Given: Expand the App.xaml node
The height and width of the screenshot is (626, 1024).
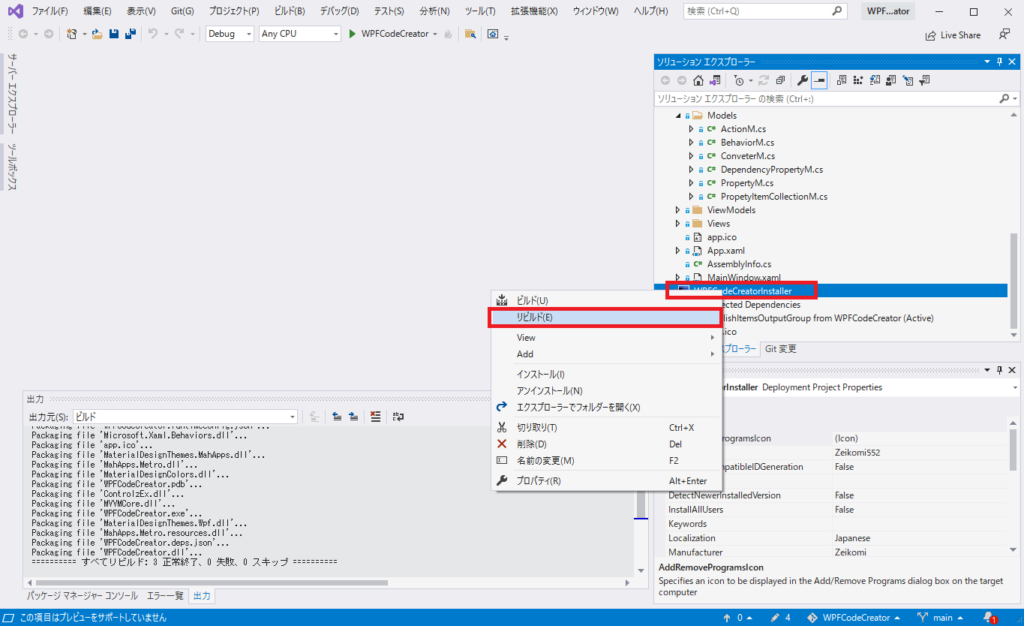Looking at the screenshot, I should 678,251.
